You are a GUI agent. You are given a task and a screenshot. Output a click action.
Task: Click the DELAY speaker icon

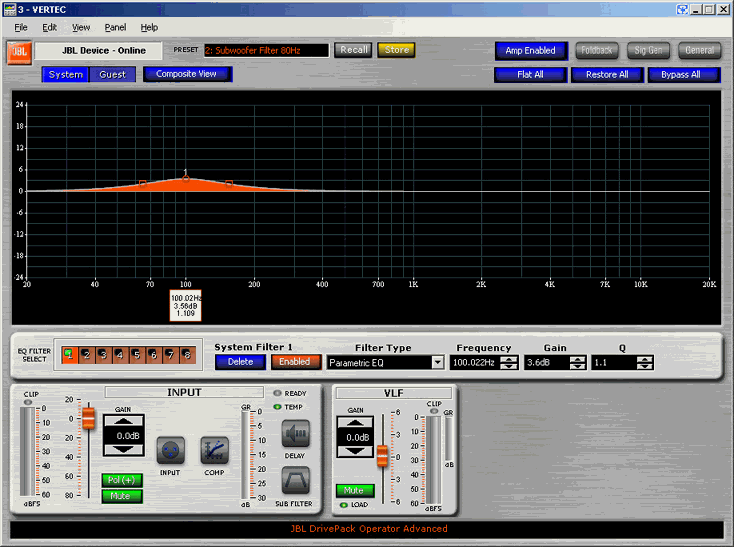pos(296,435)
